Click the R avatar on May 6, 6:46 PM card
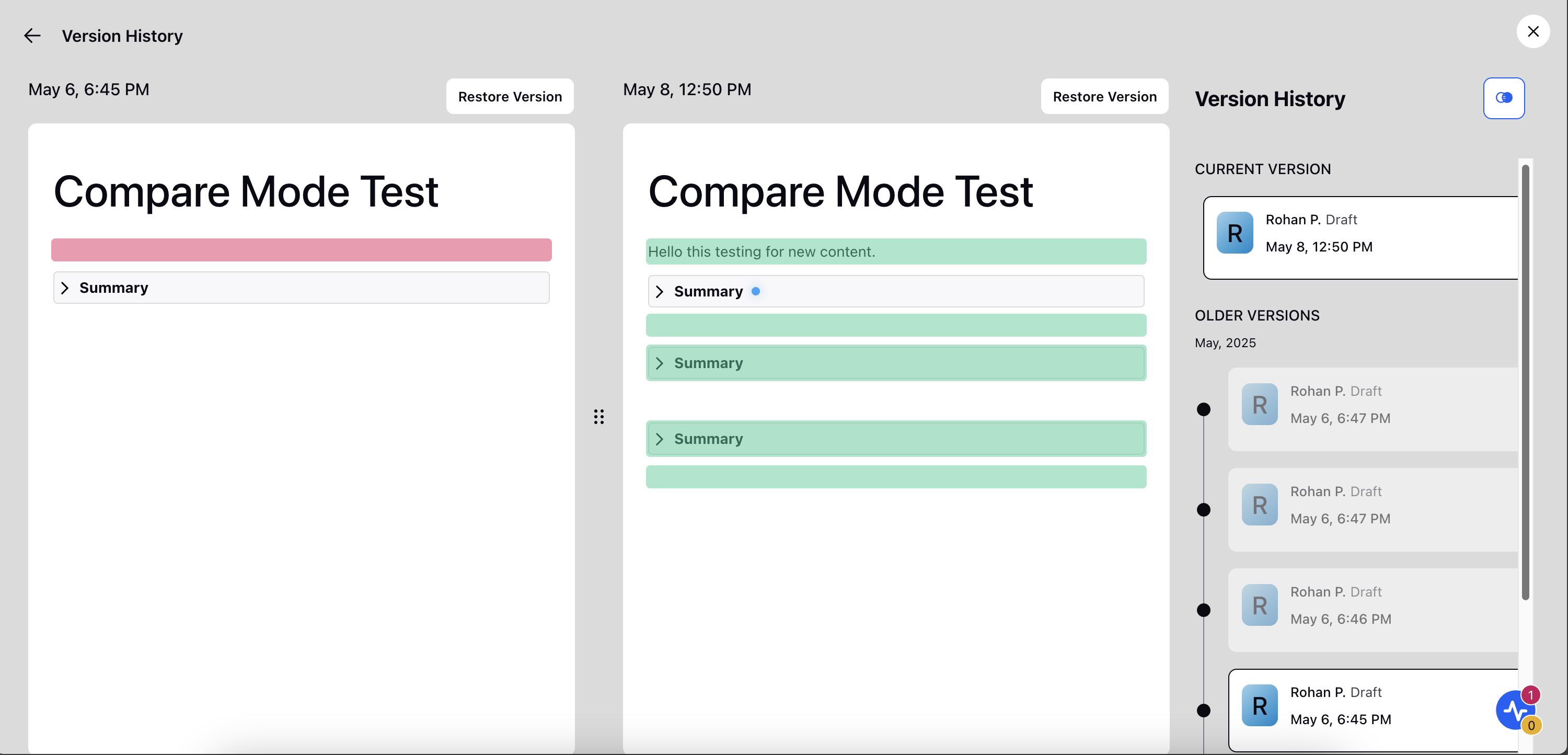1568x755 pixels. pos(1260,605)
